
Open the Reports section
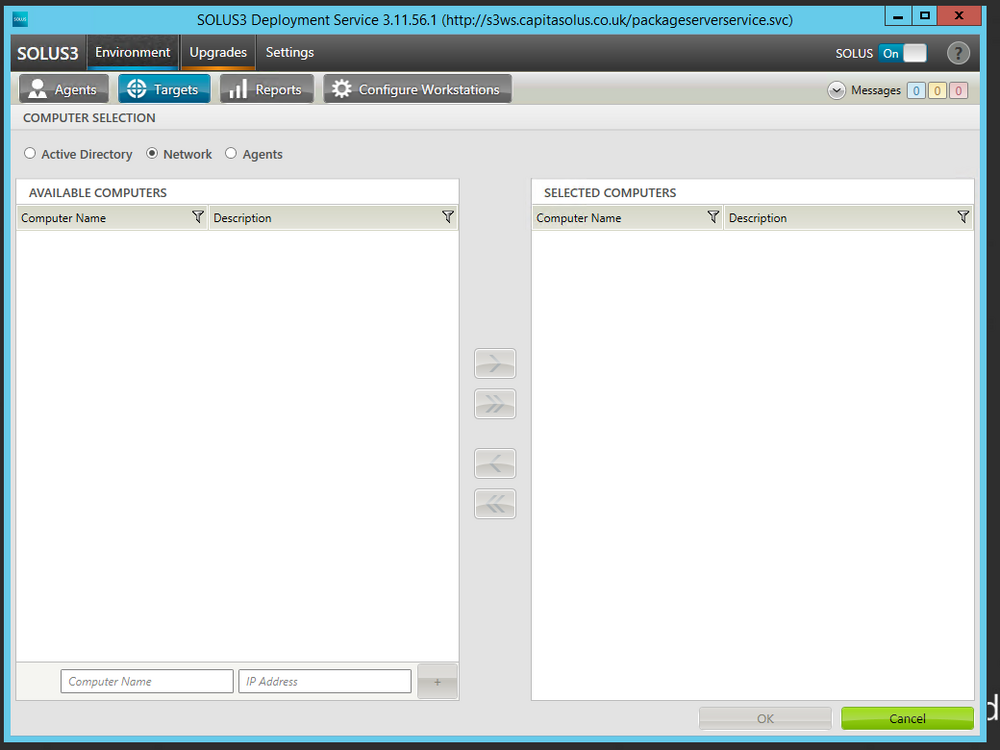click(267, 89)
